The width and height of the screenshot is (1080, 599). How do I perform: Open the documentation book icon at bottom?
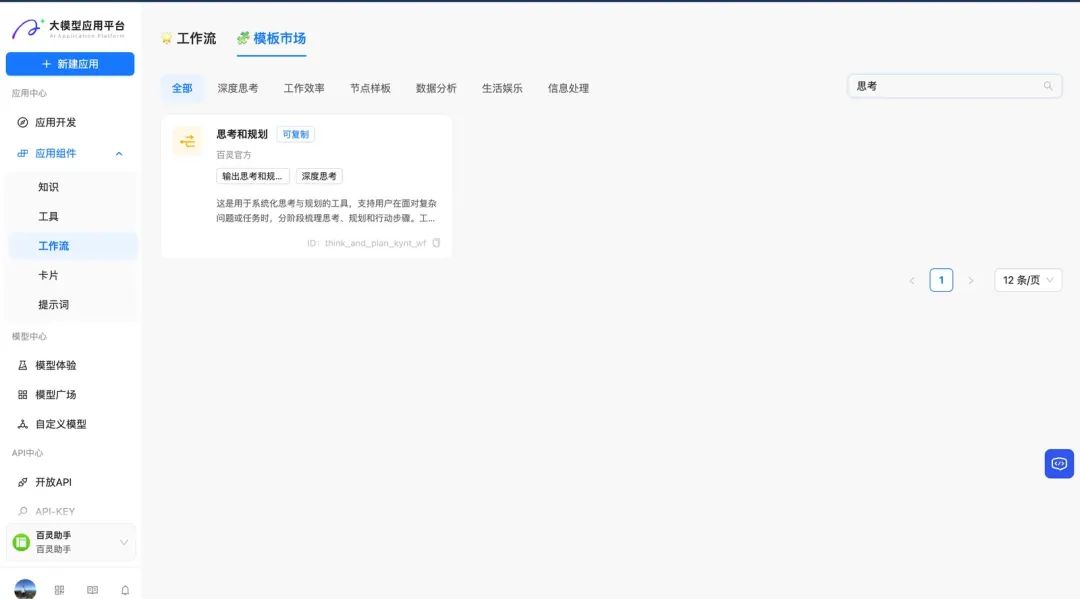[92, 590]
